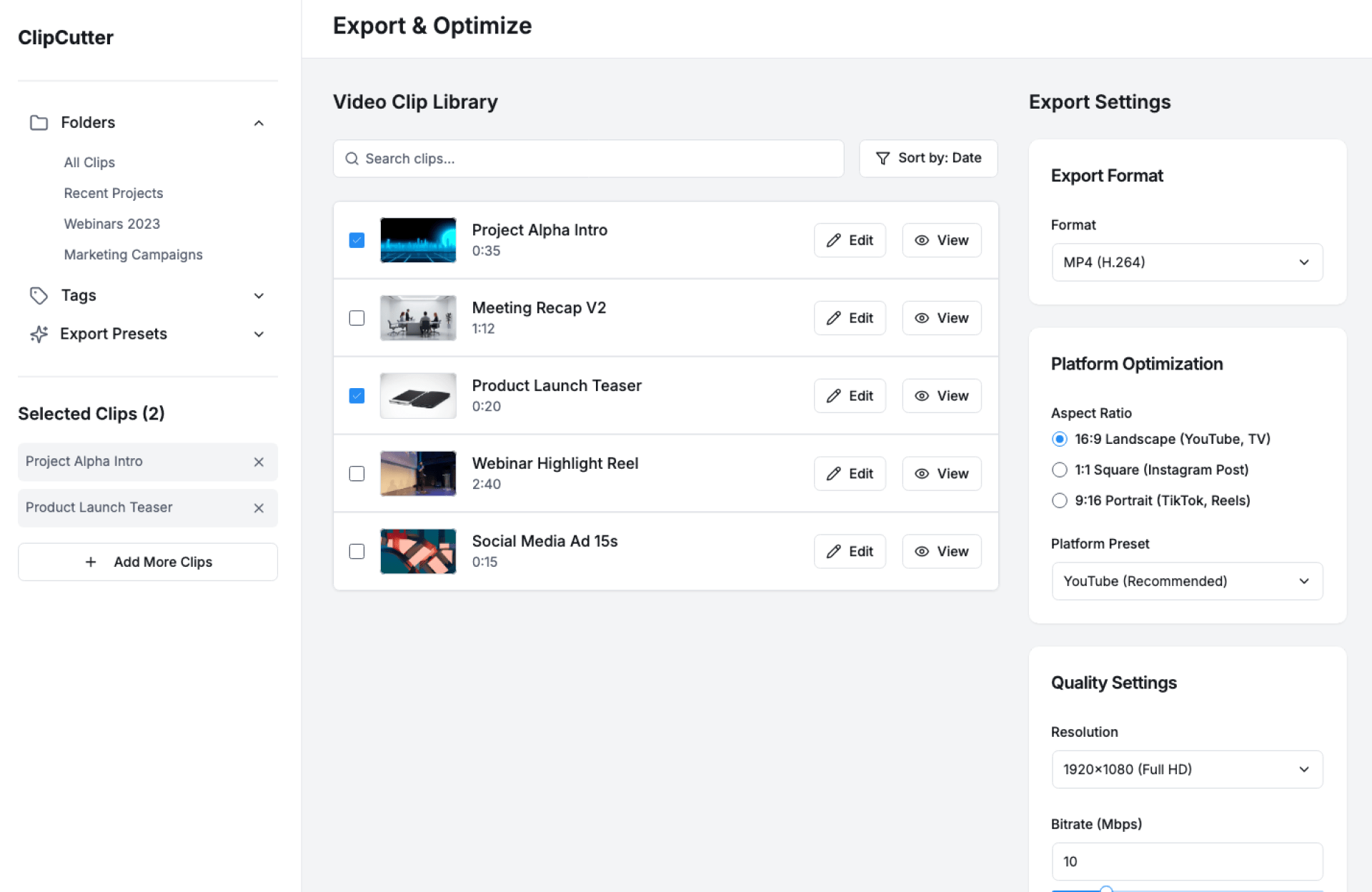Click the Add More Clips button

(148, 562)
